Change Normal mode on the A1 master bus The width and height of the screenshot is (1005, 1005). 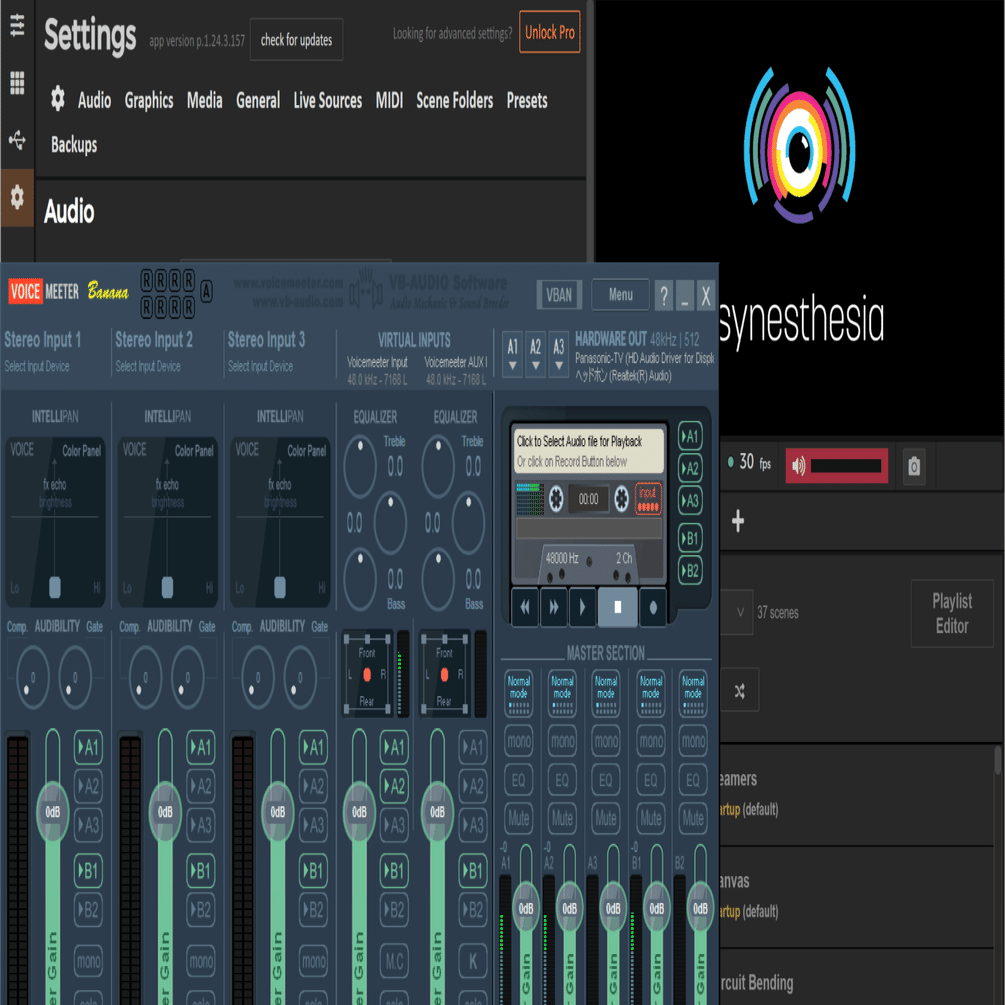(x=519, y=694)
